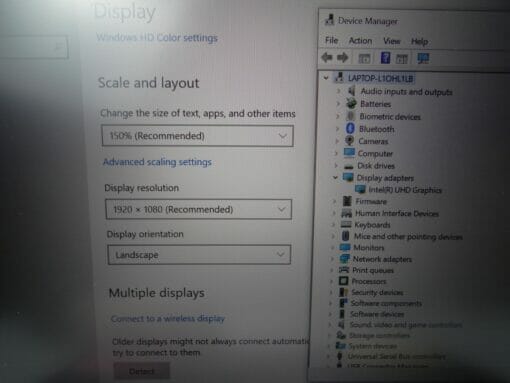The image size is (510, 383).
Task: Expand the Batteries node arrow
Action: click(338, 104)
